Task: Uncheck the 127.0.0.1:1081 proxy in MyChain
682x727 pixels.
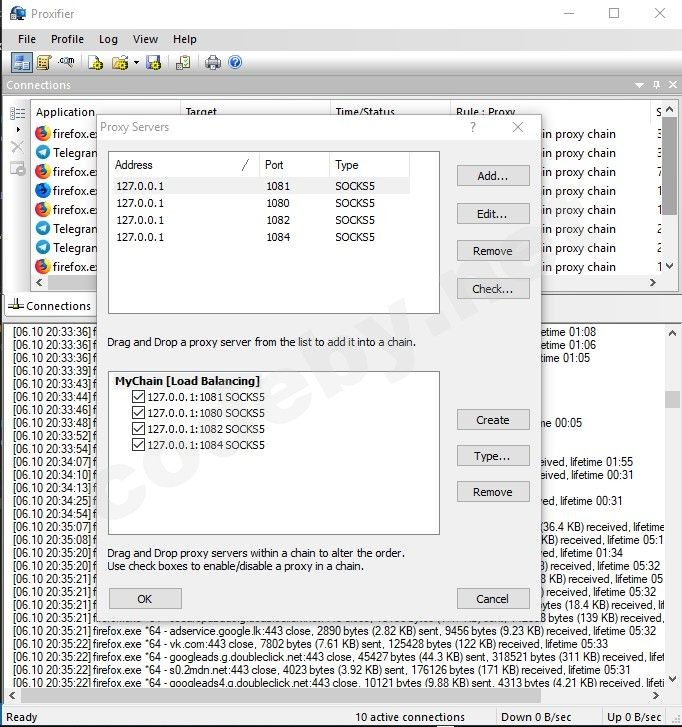Action: 138,397
